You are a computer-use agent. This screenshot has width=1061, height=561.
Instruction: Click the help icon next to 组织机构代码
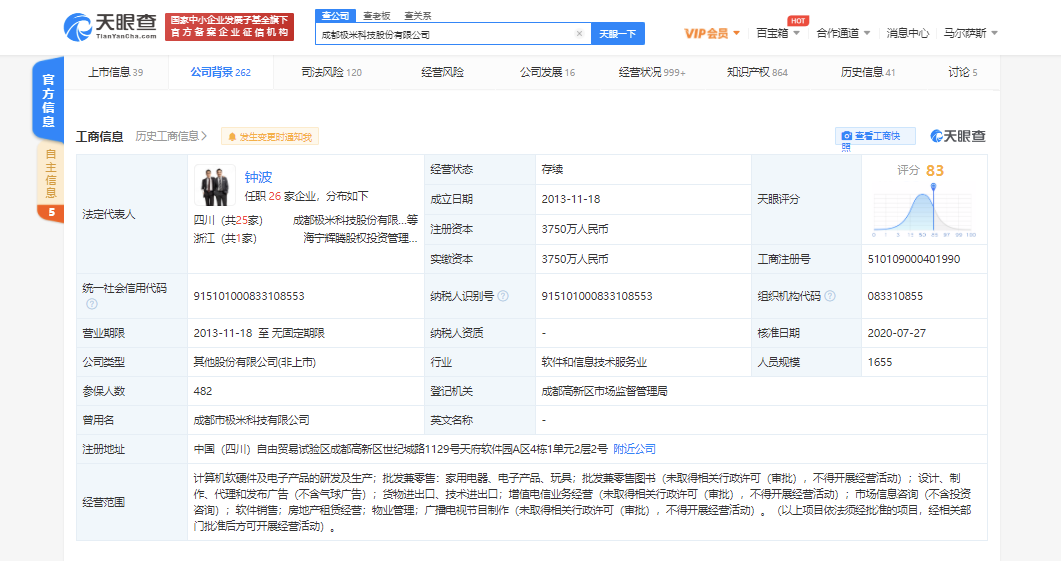(x=830, y=296)
